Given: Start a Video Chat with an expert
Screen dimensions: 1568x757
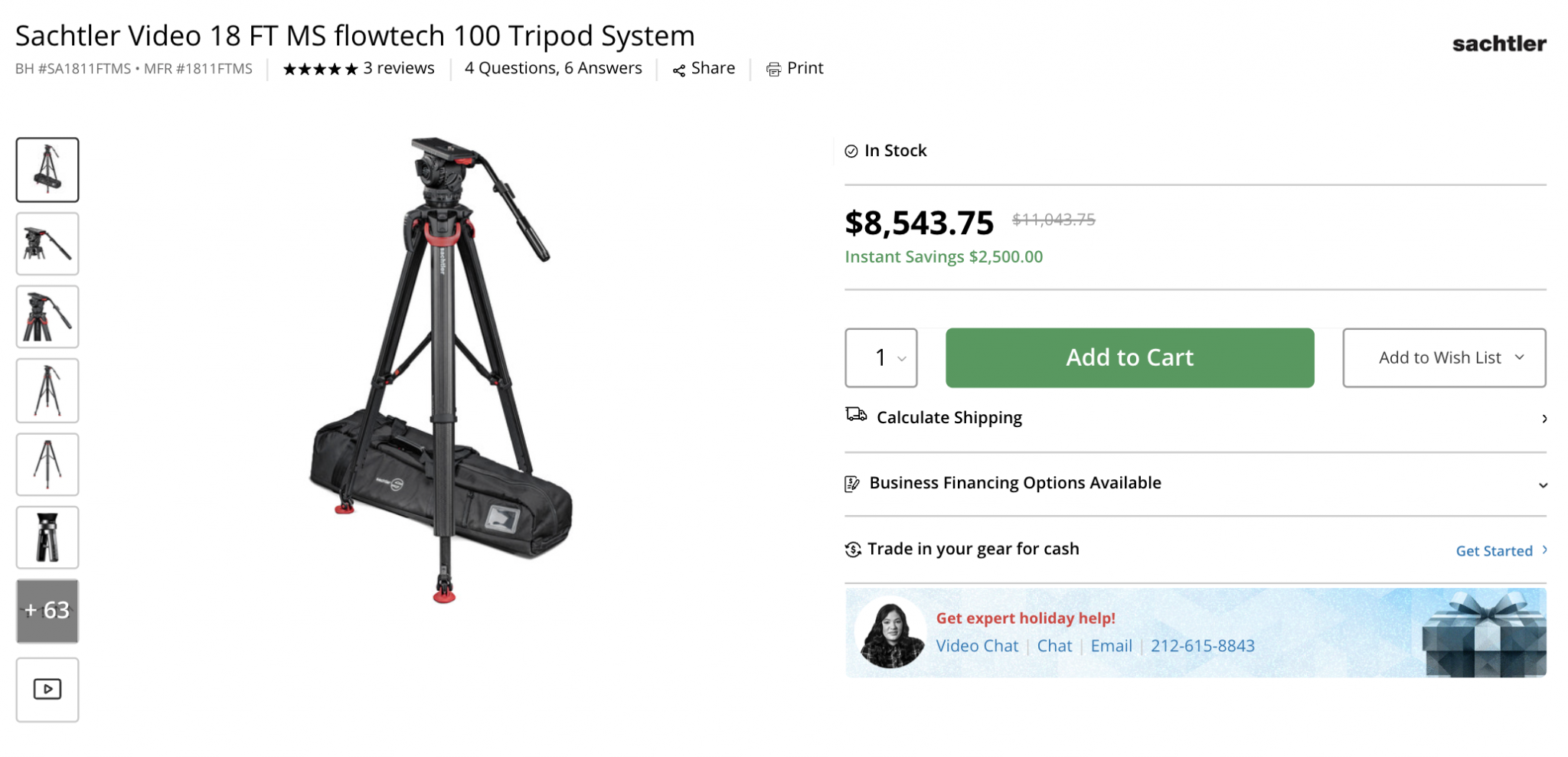Looking at the screenshot, I should 977,645.
